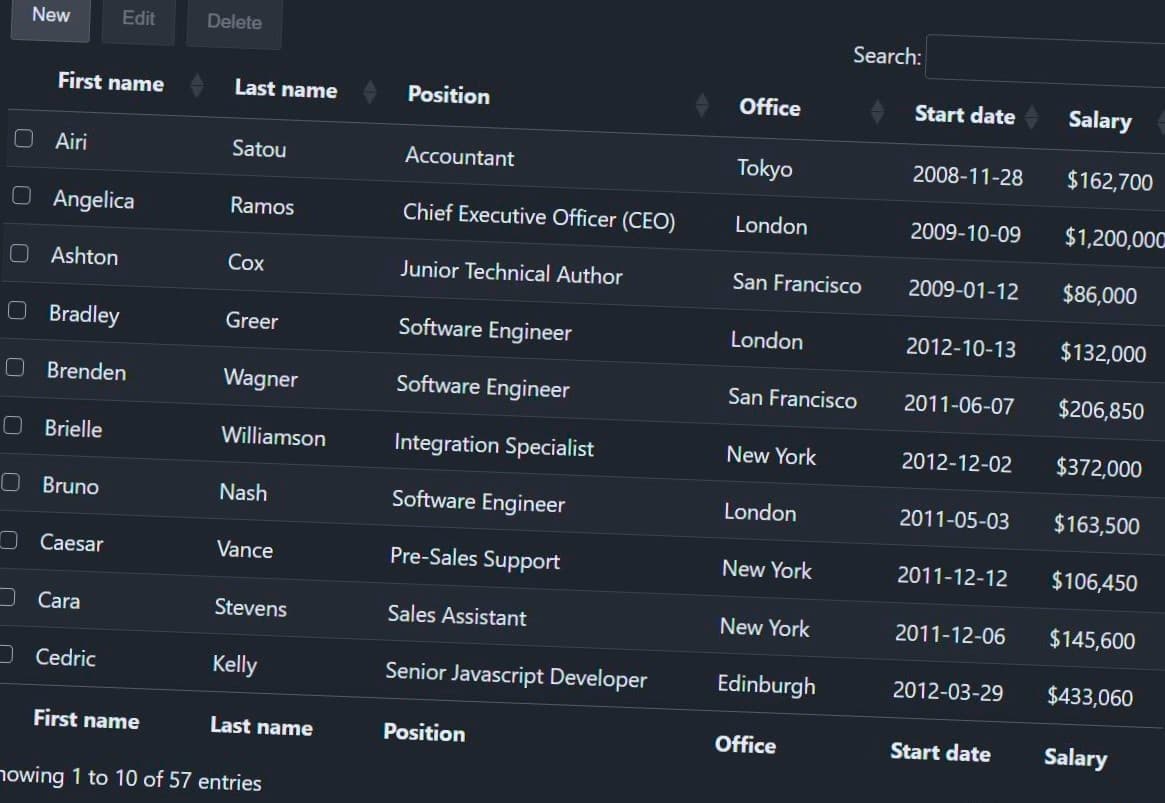The height and width of the screenshot is (803, 1165).
Task: Click the sort arrows beside Last name
Action: pyautogui.click(x=370, y=92)
